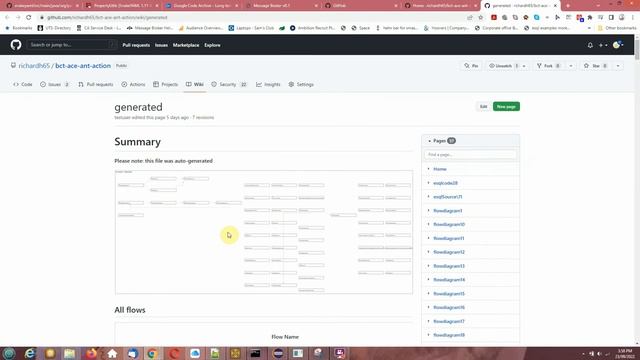The height and width of the screenshot is (360, 640).
Task: Focus the Find a page input
Action: point(470,155)
